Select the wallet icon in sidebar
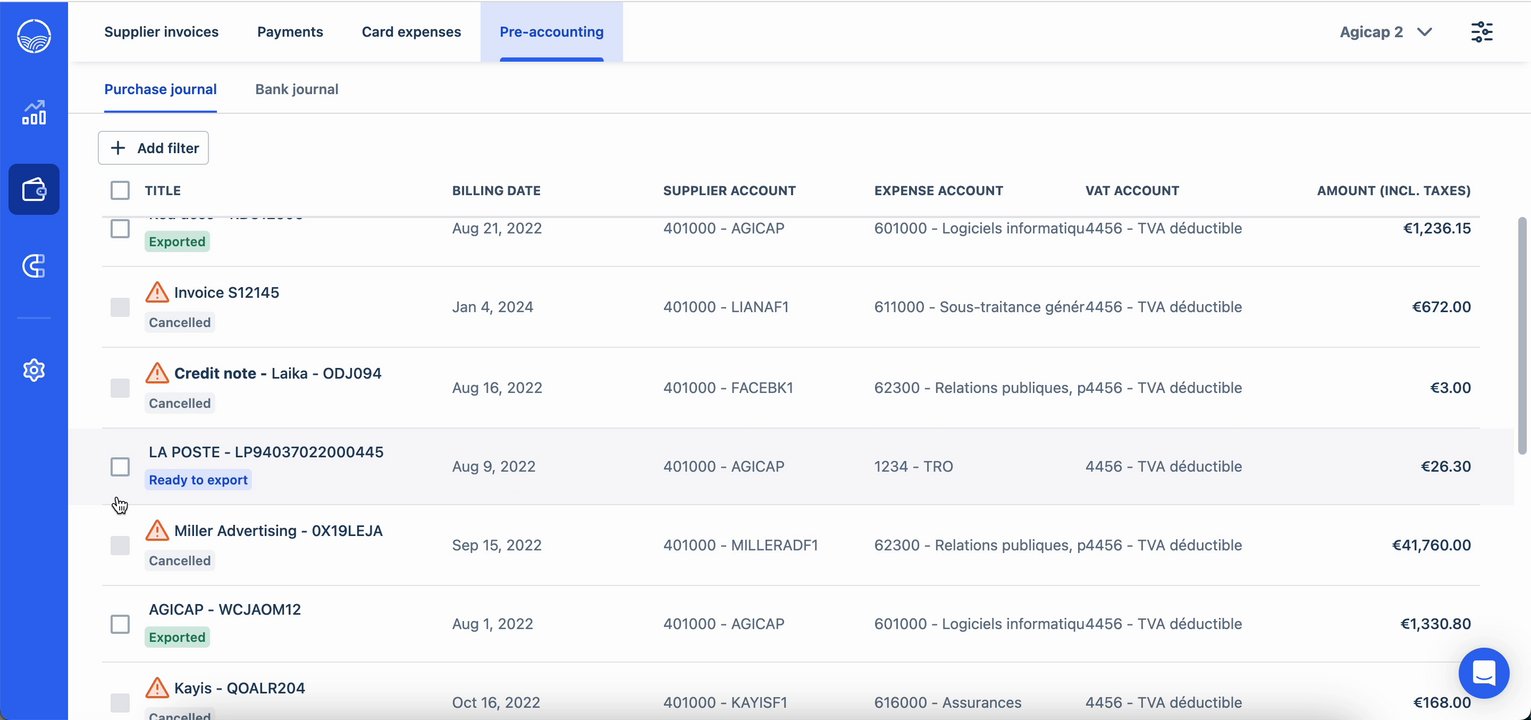The image size is (1531, 720). coord(34,189)
